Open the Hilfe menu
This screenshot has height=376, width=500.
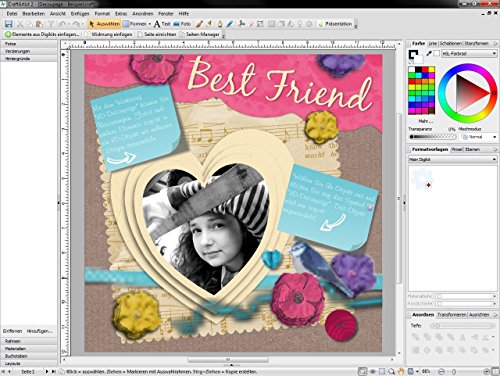pos(184,14)
